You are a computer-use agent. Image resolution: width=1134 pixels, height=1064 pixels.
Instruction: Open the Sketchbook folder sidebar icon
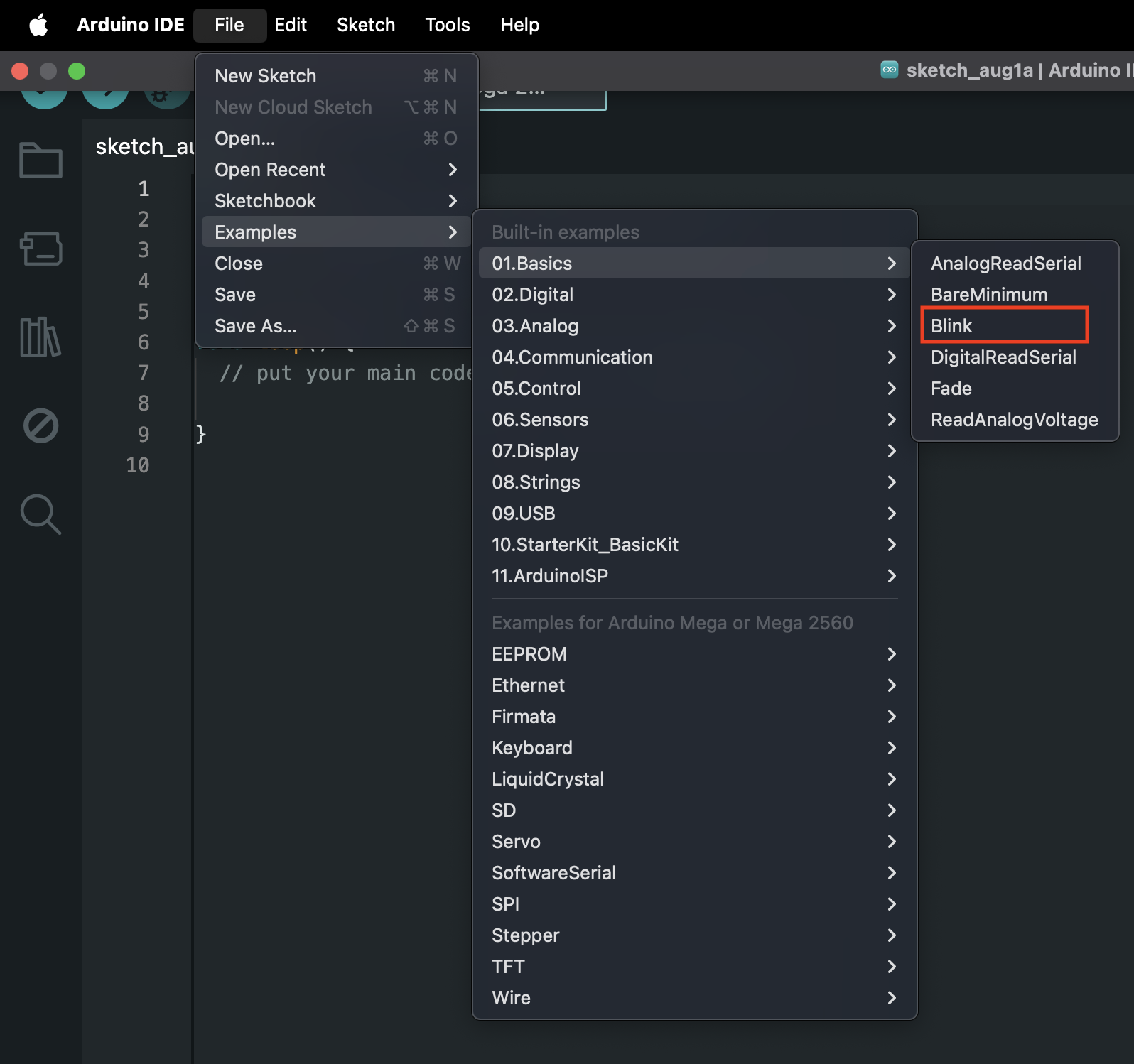tap(40, 160)
